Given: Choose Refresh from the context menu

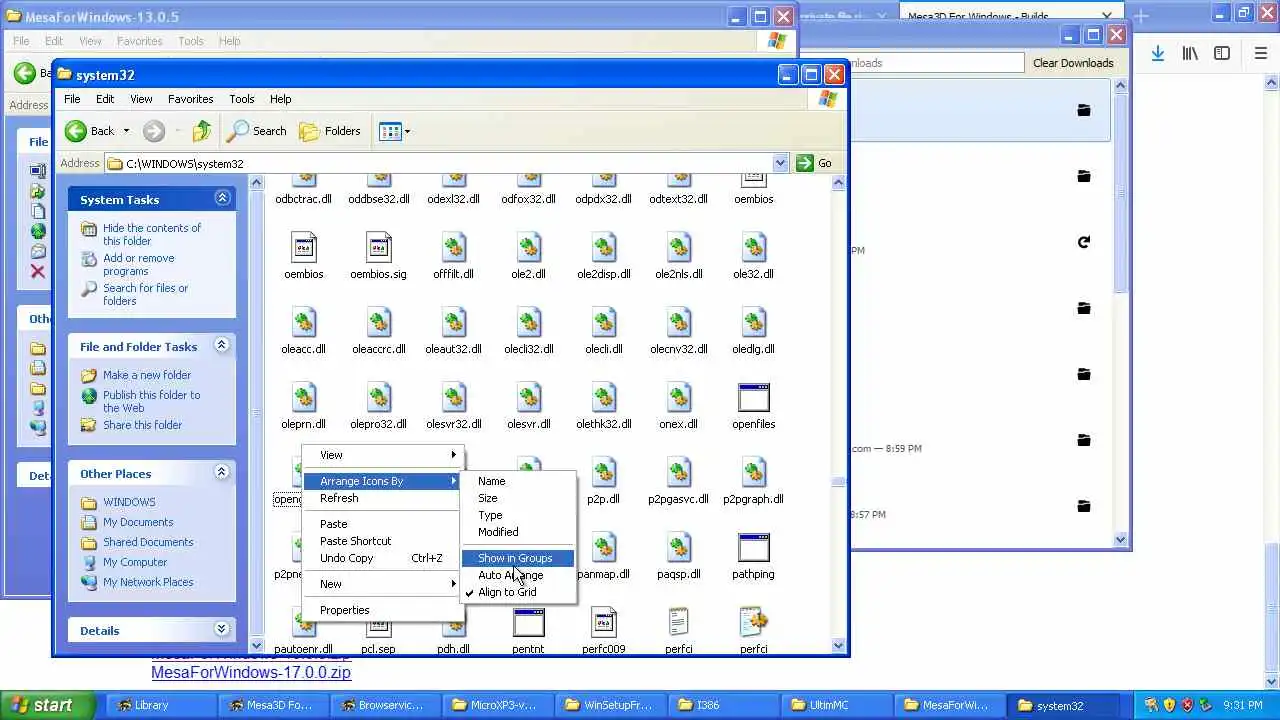Looking at the screenshot, I should pos(384,498).
